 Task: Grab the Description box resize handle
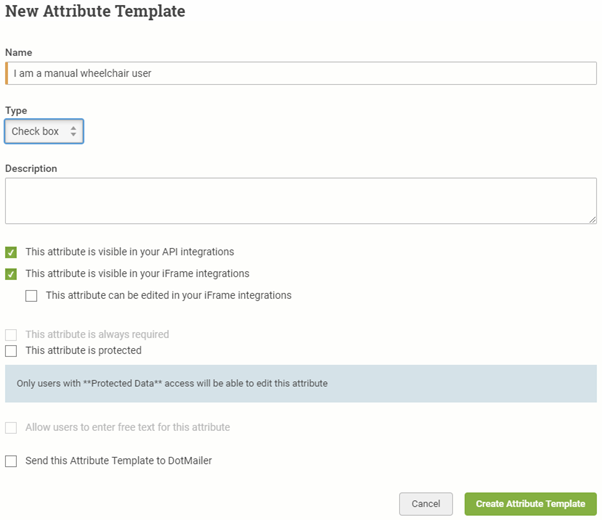[593, 220]
